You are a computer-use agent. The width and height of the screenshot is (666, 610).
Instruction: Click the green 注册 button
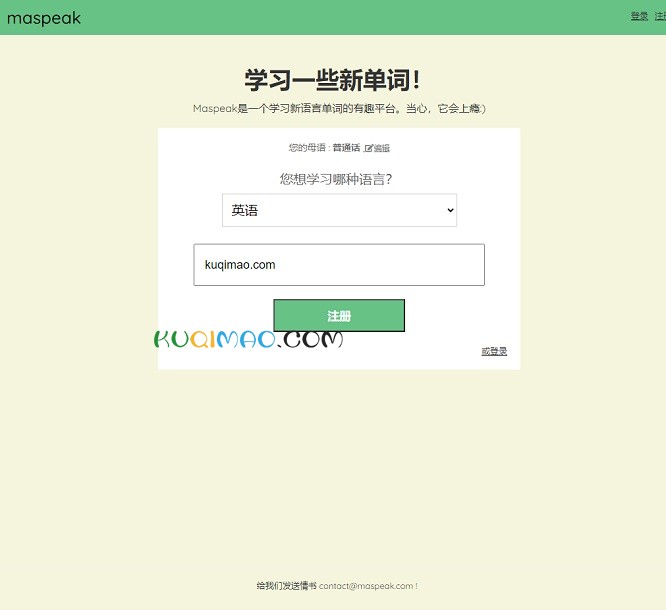click(x=339, y=315)
